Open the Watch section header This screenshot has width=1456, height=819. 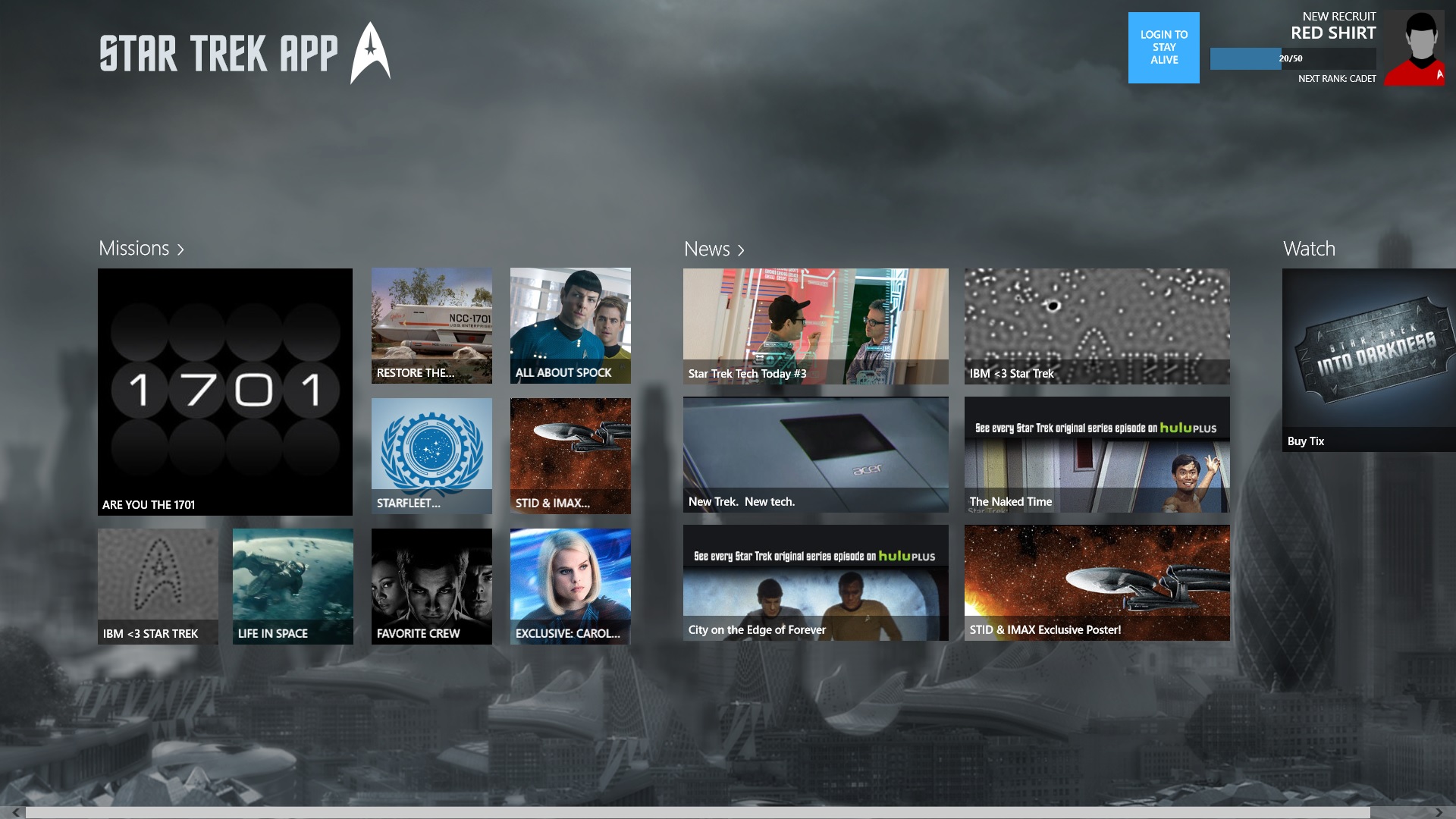tap(1308, 248)
